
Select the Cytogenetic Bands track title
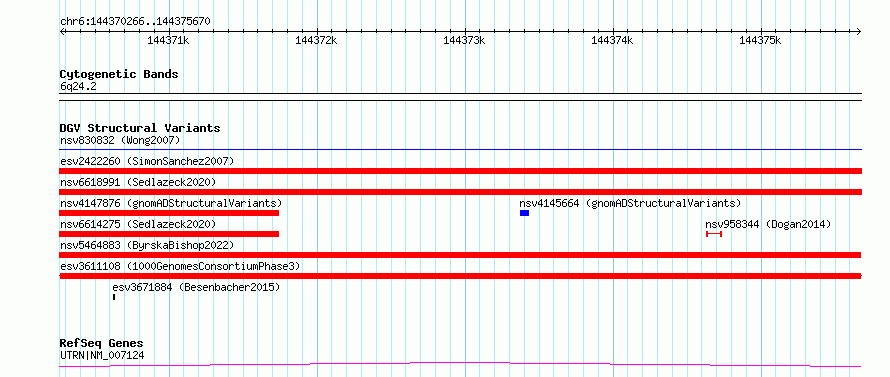point(119,74)
